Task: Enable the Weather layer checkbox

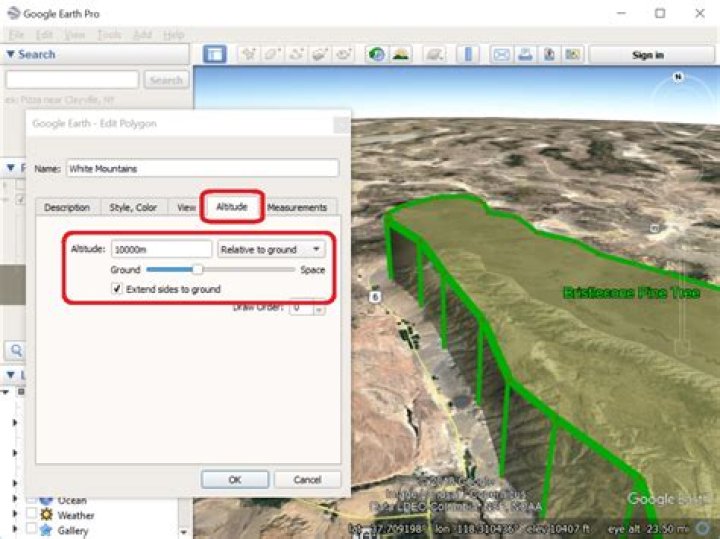Action: coord(32,515)
